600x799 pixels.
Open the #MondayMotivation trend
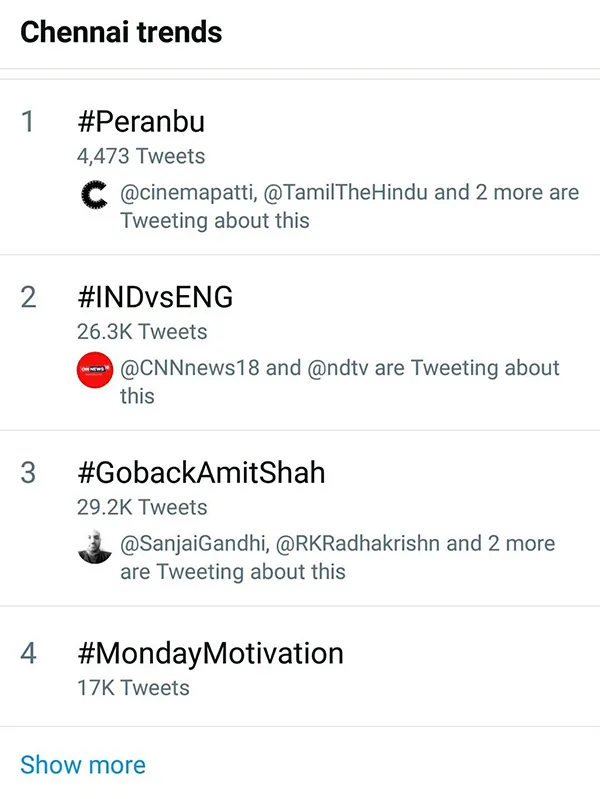point(211,653)
